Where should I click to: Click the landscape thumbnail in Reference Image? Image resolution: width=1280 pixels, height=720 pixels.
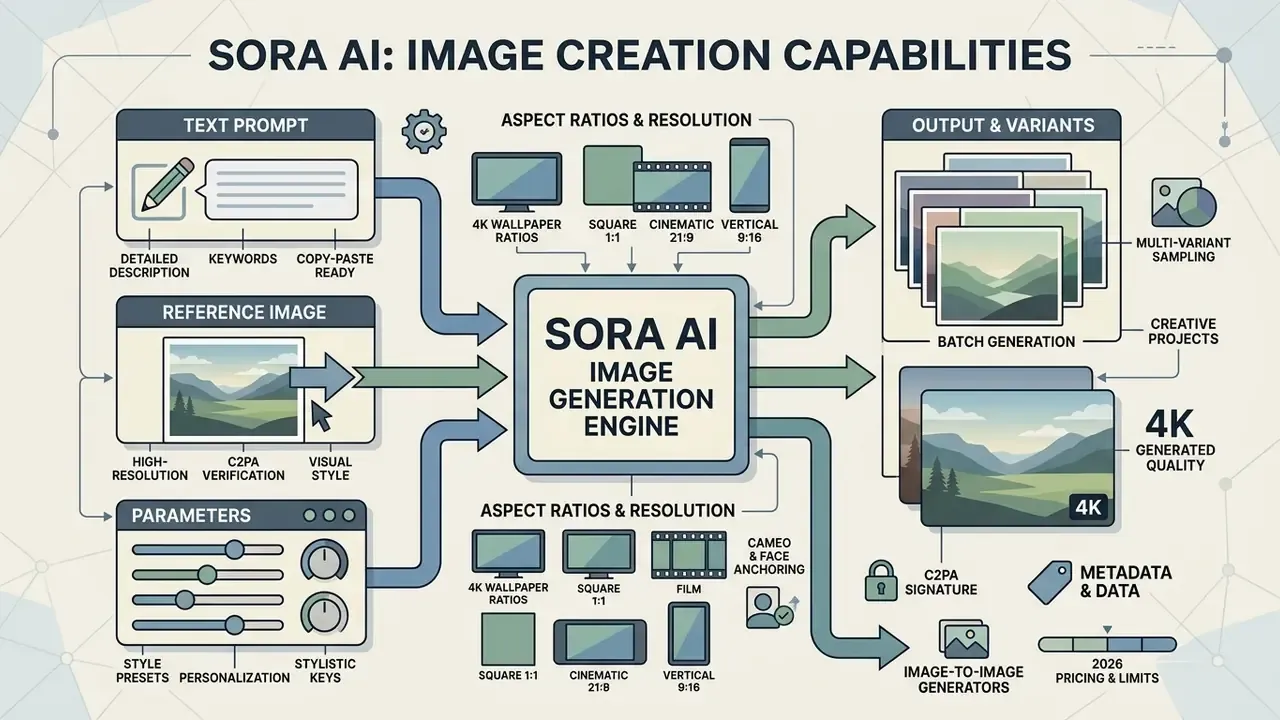coord(234,390)
